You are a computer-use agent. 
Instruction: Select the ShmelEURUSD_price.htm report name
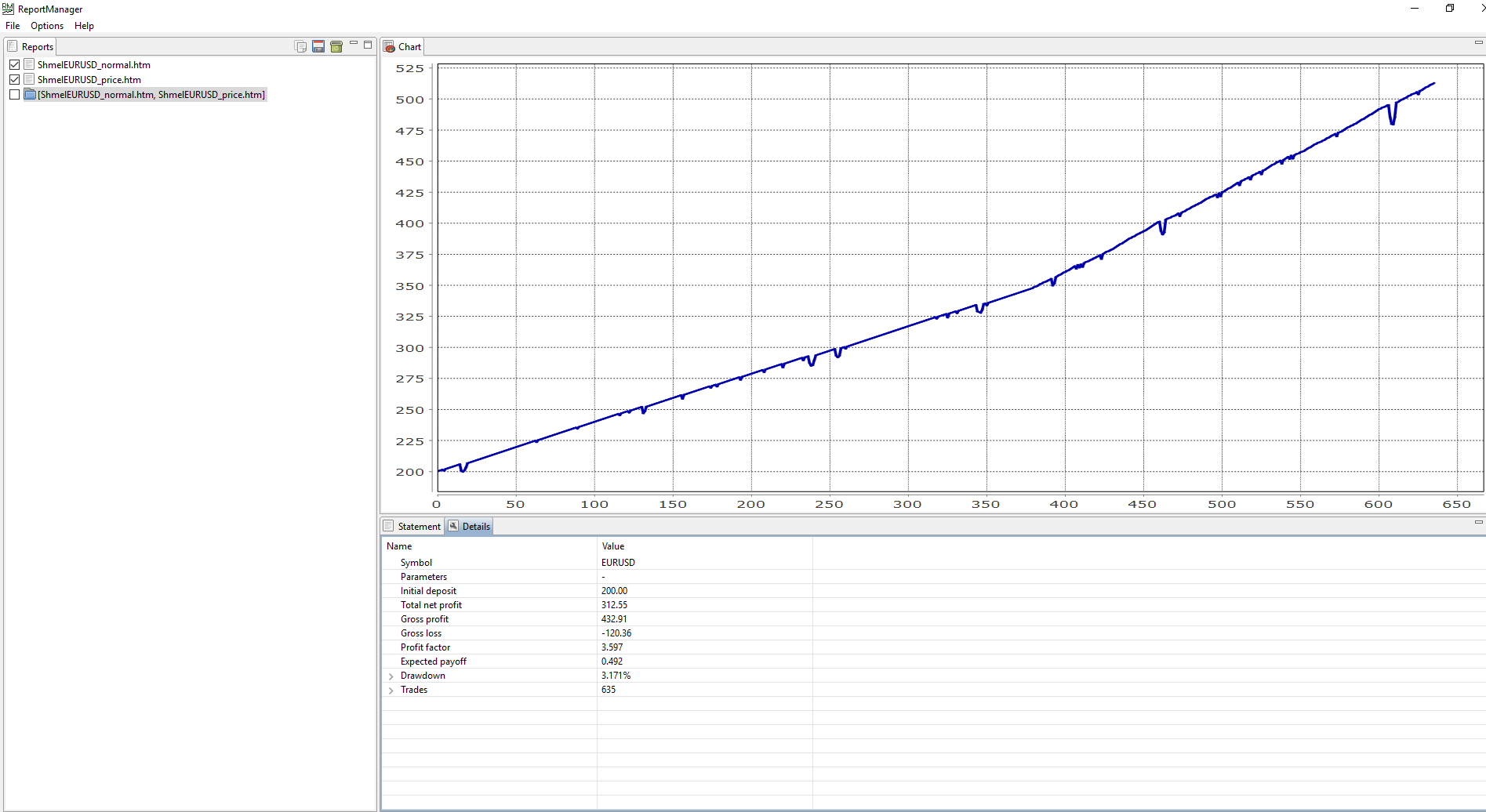point(89,79)
